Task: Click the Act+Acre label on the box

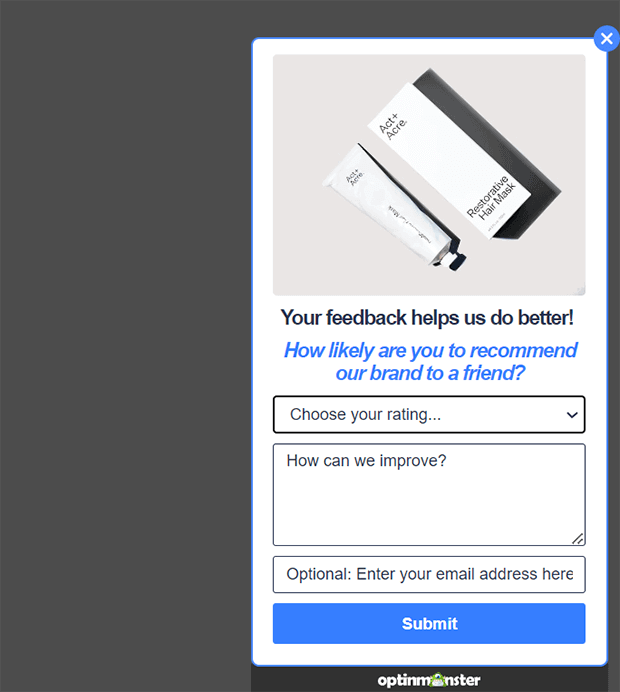Action: (x=393, y=127)
